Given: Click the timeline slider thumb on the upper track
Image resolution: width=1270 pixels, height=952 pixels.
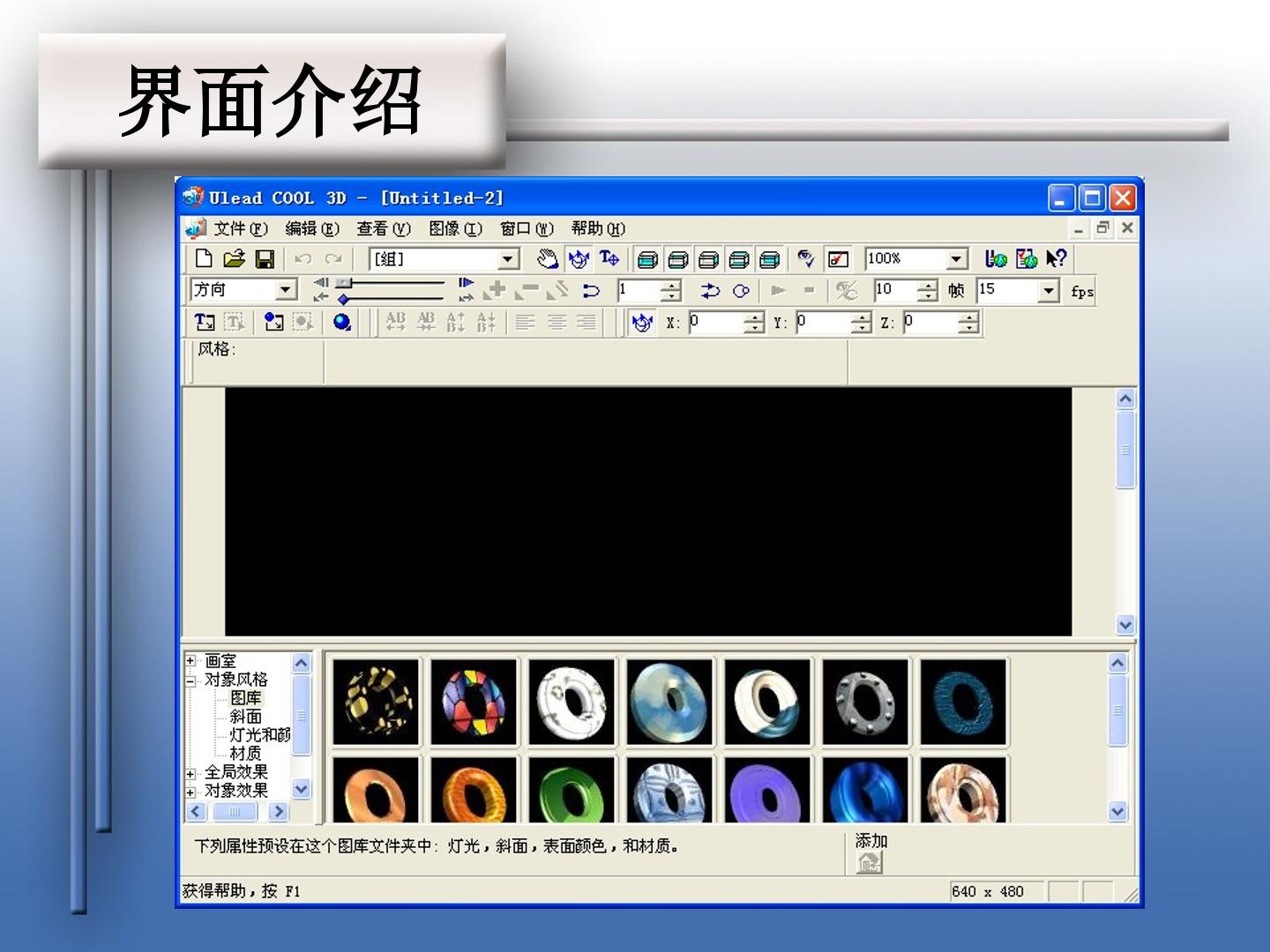Looking at the screenshot, I should (344, 283).
